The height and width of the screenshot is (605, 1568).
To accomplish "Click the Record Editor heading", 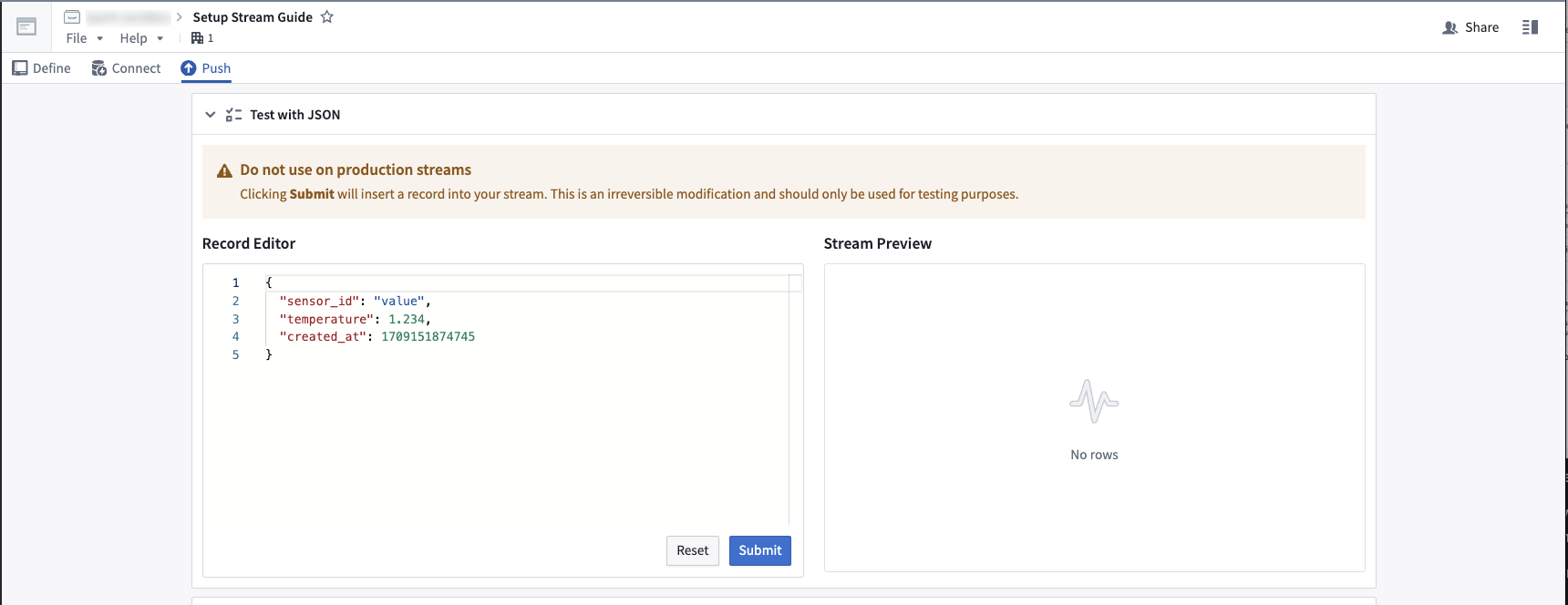I will coord(249,243).
